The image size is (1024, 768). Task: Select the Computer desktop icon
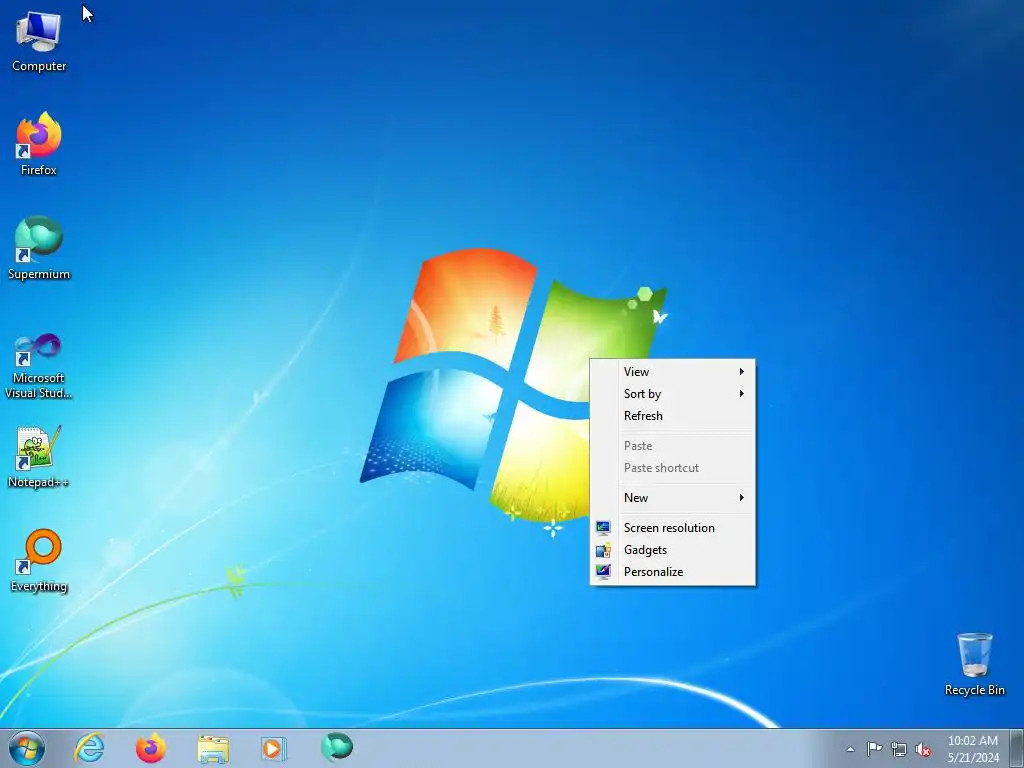click(x=39, y=41)
